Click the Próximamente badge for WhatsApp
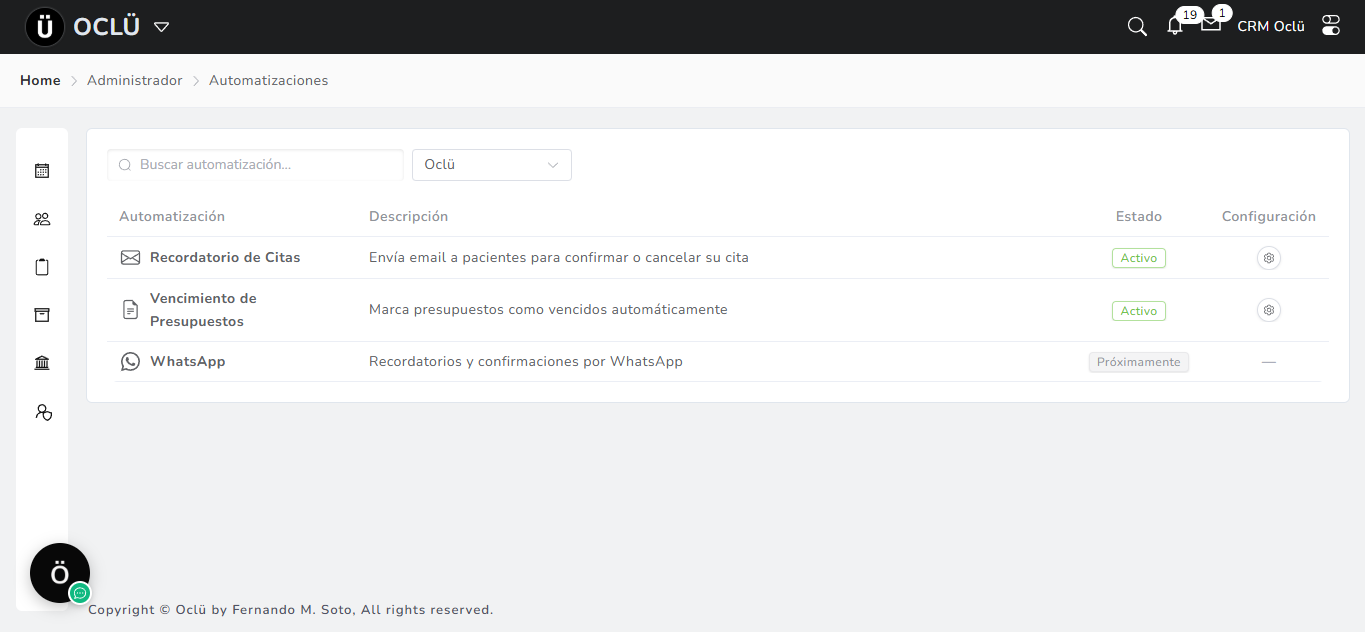The image size is (1365, 632). coord(1139,362)
